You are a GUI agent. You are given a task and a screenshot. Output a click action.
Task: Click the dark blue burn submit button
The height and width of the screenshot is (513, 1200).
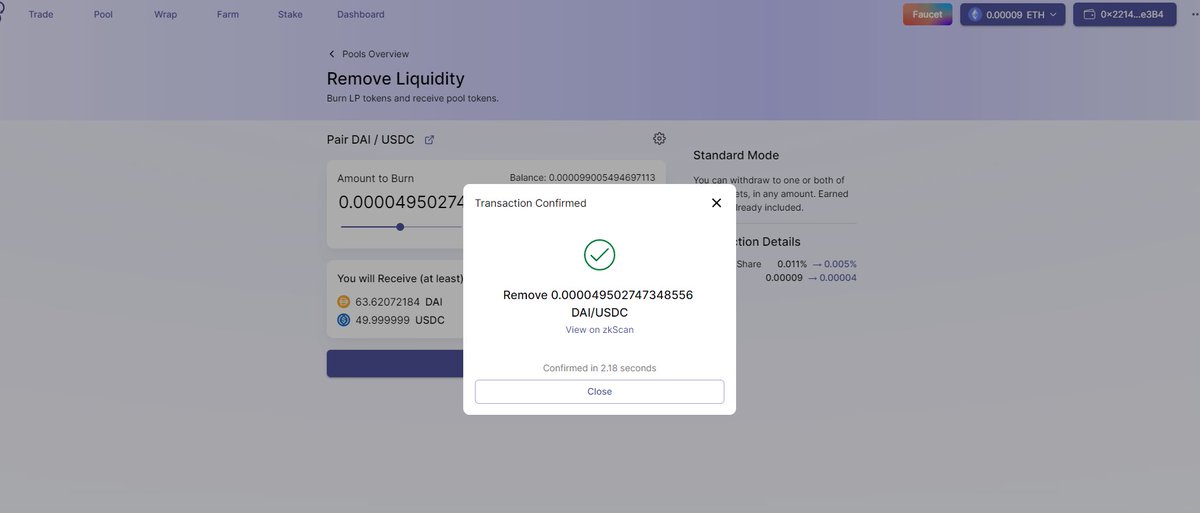(x=395, y=363)
